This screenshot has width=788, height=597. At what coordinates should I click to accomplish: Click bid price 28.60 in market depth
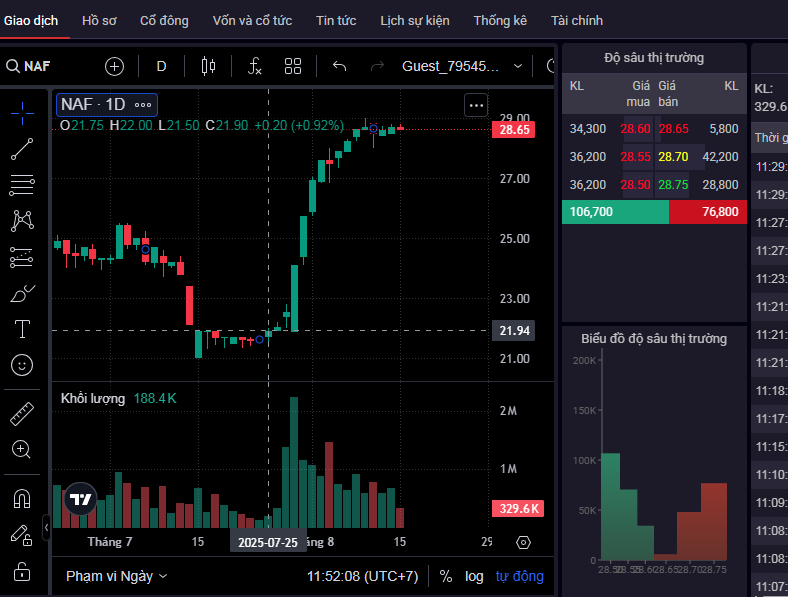[635, 129]
